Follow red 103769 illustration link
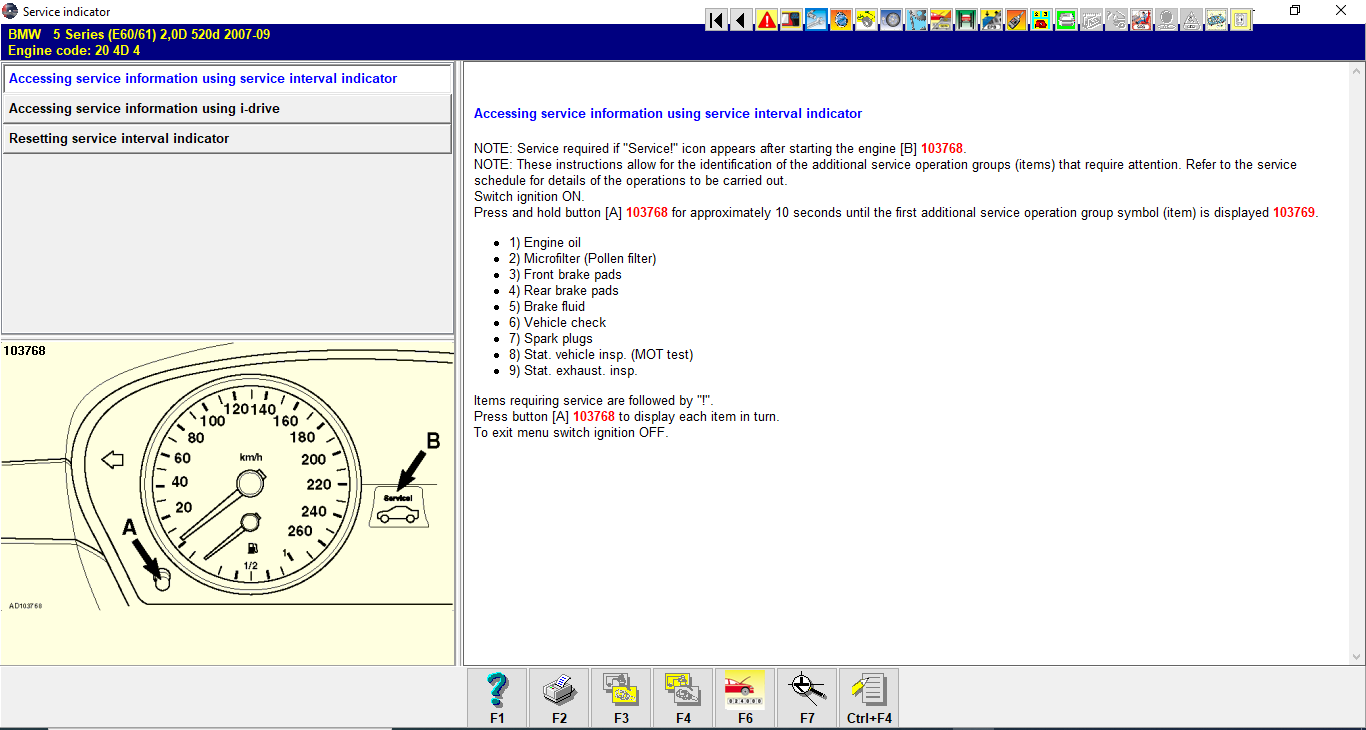1366x730 pixels. (x=1294, y=213)
